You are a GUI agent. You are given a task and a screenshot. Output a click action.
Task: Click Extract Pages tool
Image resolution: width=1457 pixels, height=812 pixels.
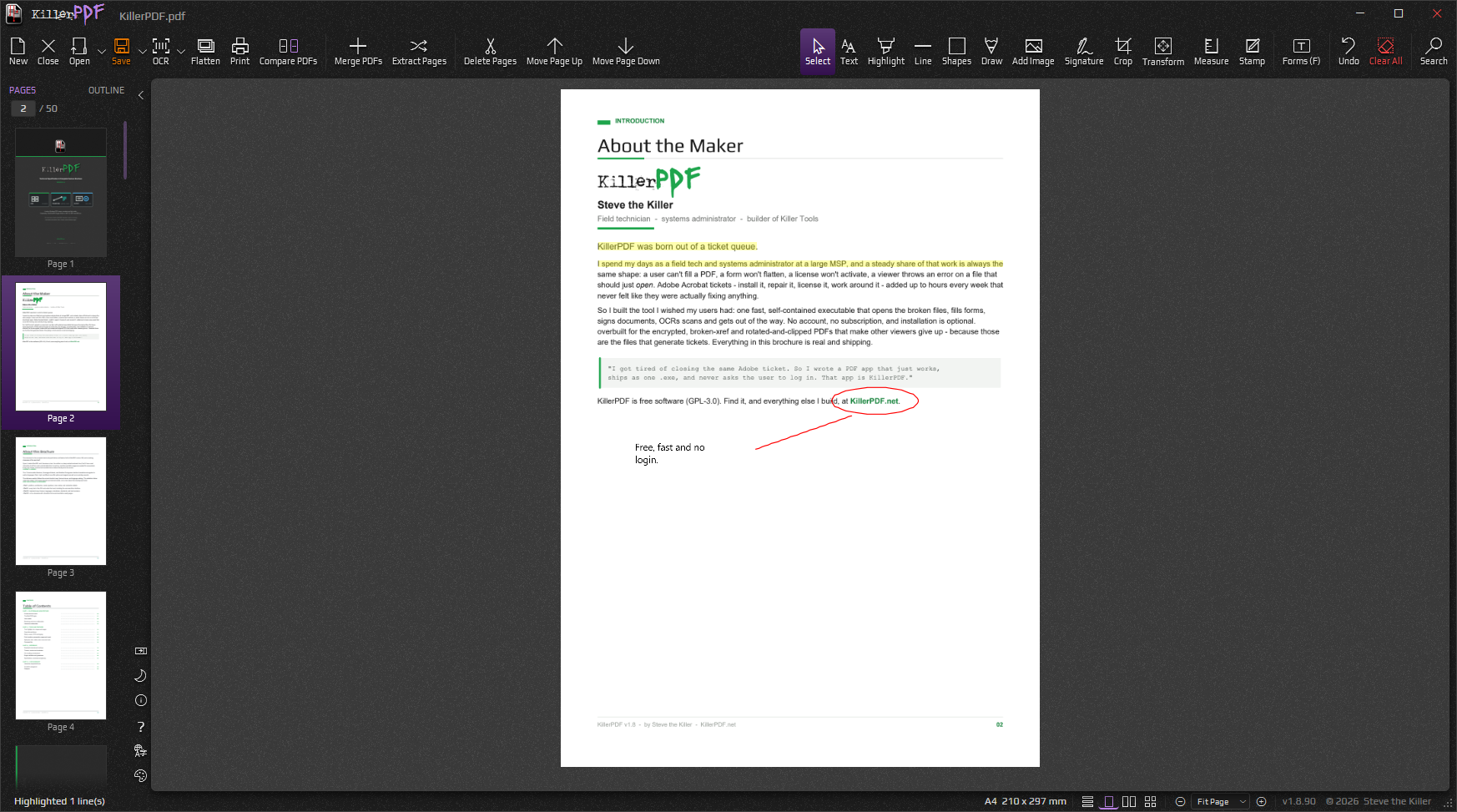point(419,51)
